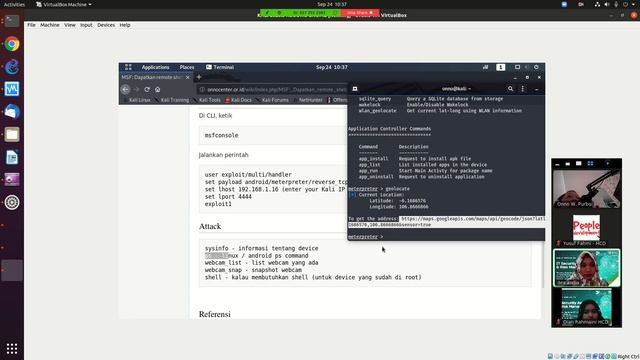Image resolution: width=640 pixels, height=360 pixels.
Task: Open the Machine menu in VirtualBox
Action: 50,25
